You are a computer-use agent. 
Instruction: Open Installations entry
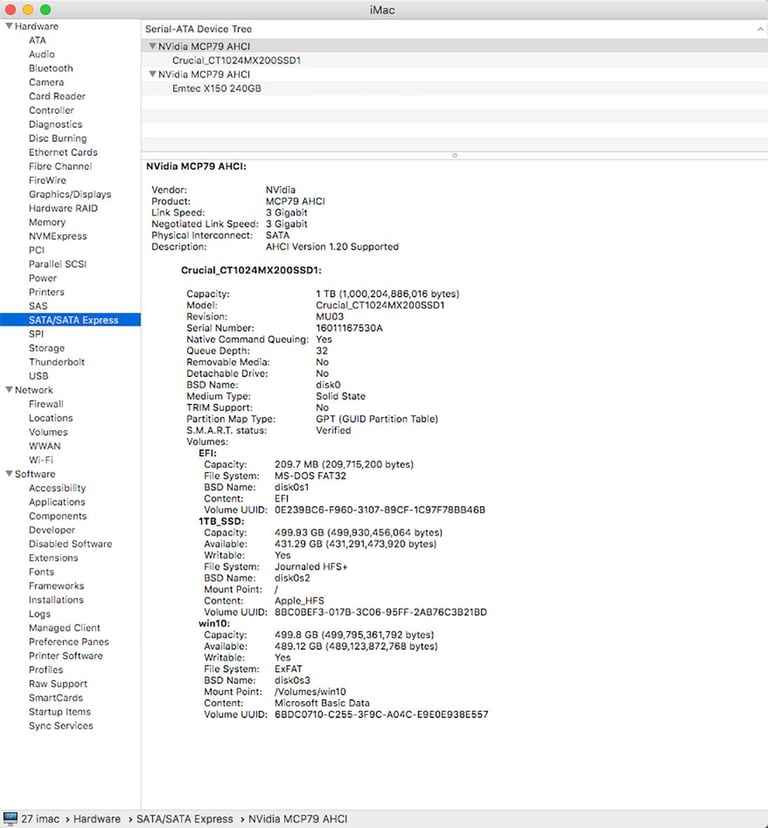point(56,600)
